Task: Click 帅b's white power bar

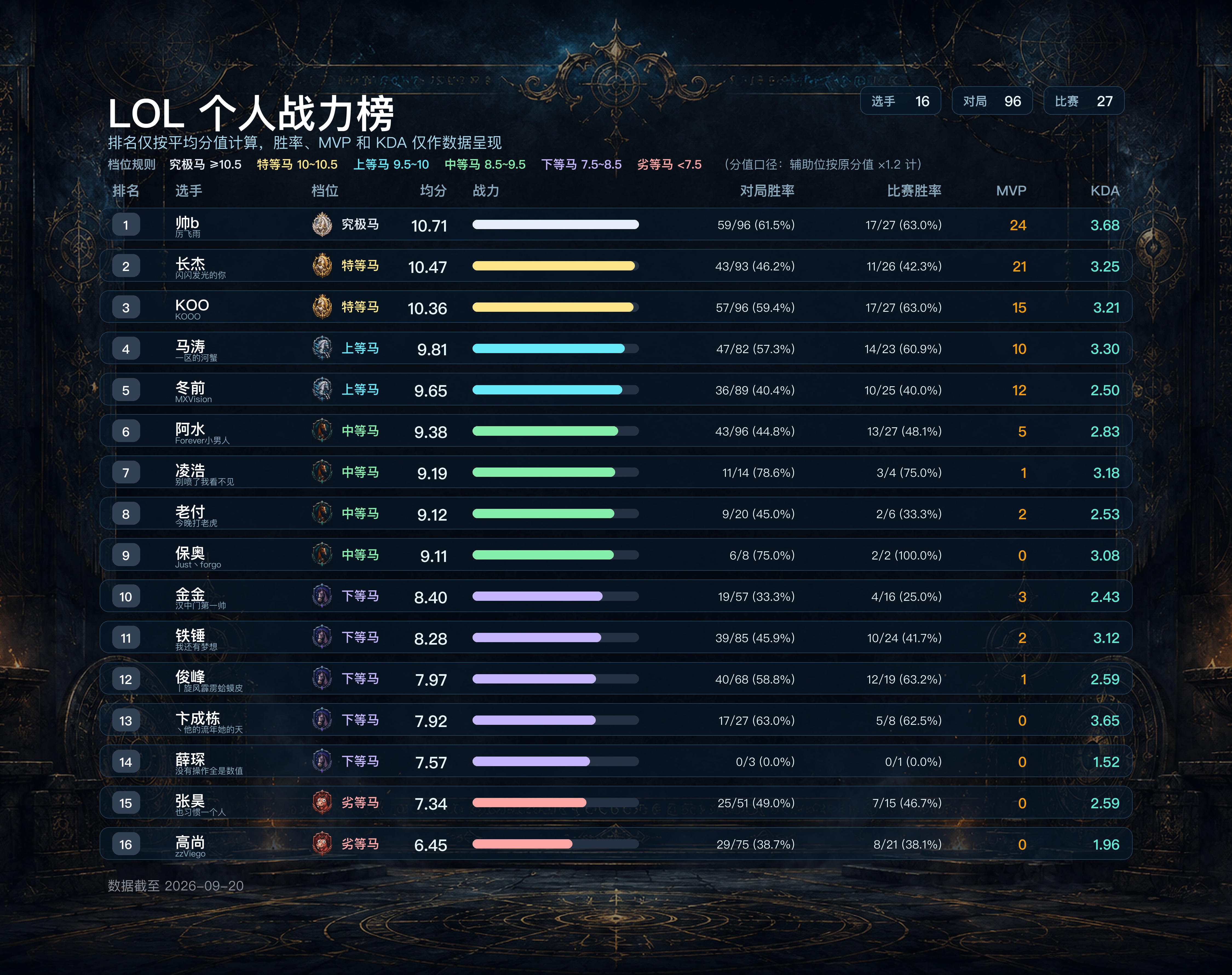Action: pyautogui.click(x=555, y=224)
